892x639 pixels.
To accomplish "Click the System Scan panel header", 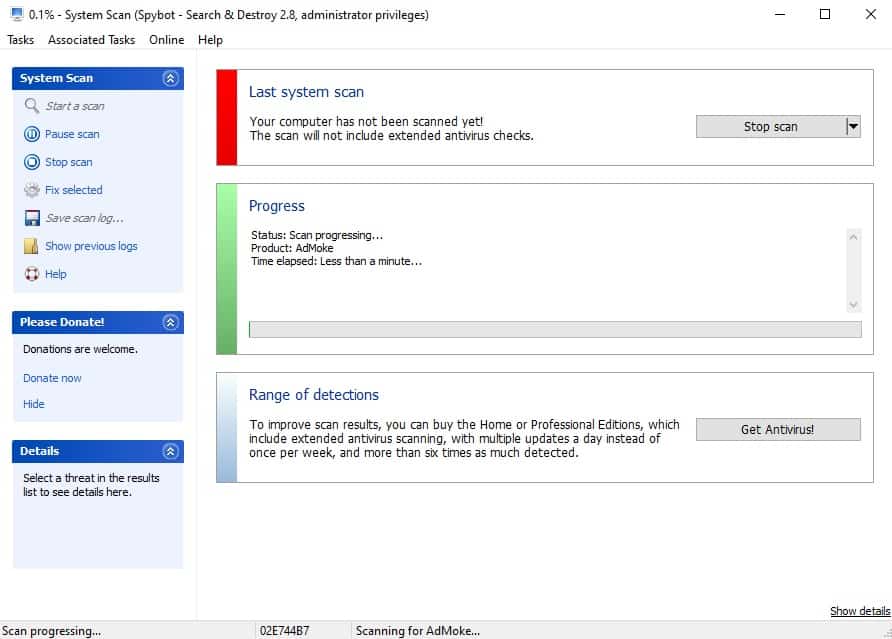I will [x=98, y=79].
